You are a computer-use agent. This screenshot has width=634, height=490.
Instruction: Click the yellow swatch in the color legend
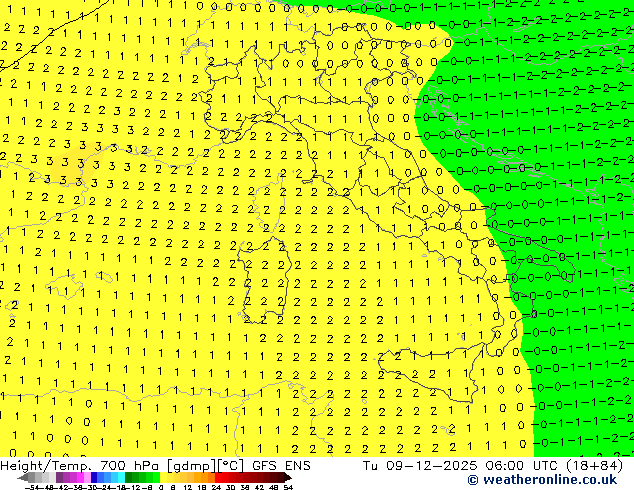pos(163,477)
